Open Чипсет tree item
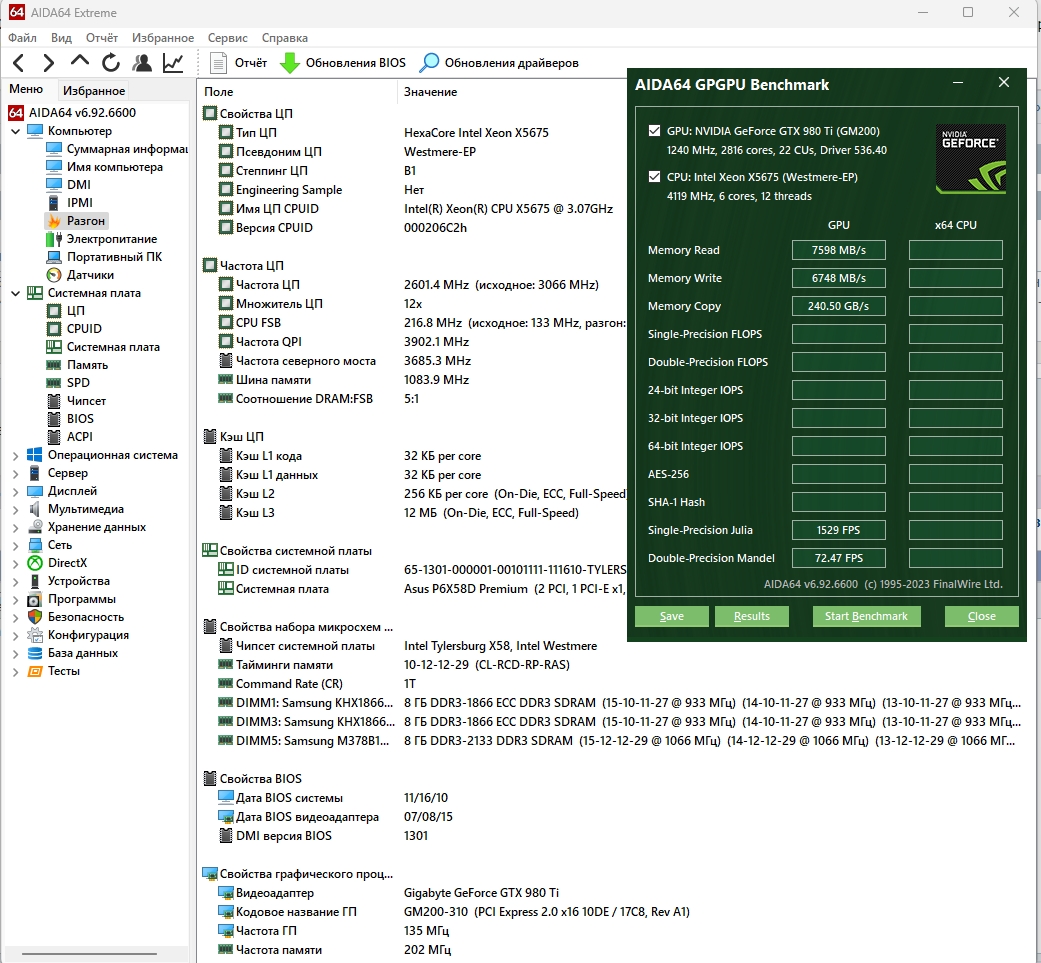The width and height of the screenshot is (1041, 963). [86, 401]
